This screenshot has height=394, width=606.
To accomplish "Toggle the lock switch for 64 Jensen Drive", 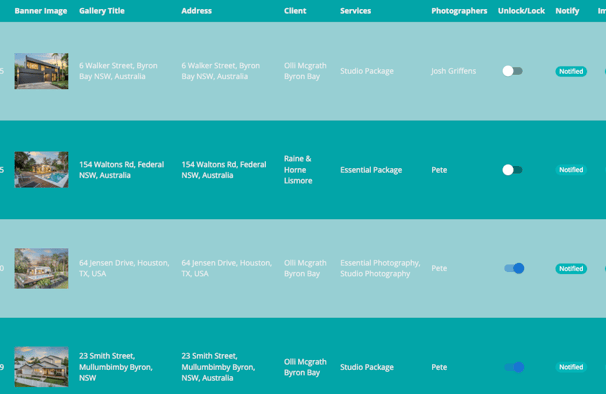I will [x=514, y=268].
